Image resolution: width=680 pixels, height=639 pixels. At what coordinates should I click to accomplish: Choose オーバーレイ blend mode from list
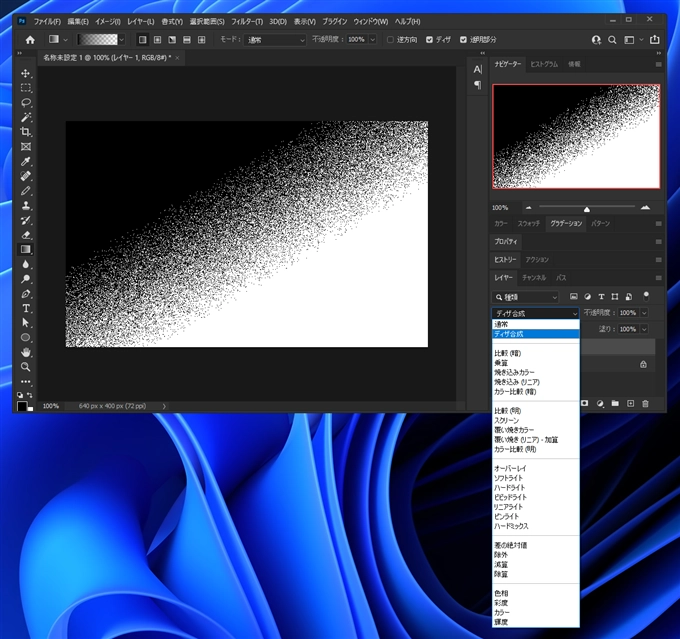512,468
